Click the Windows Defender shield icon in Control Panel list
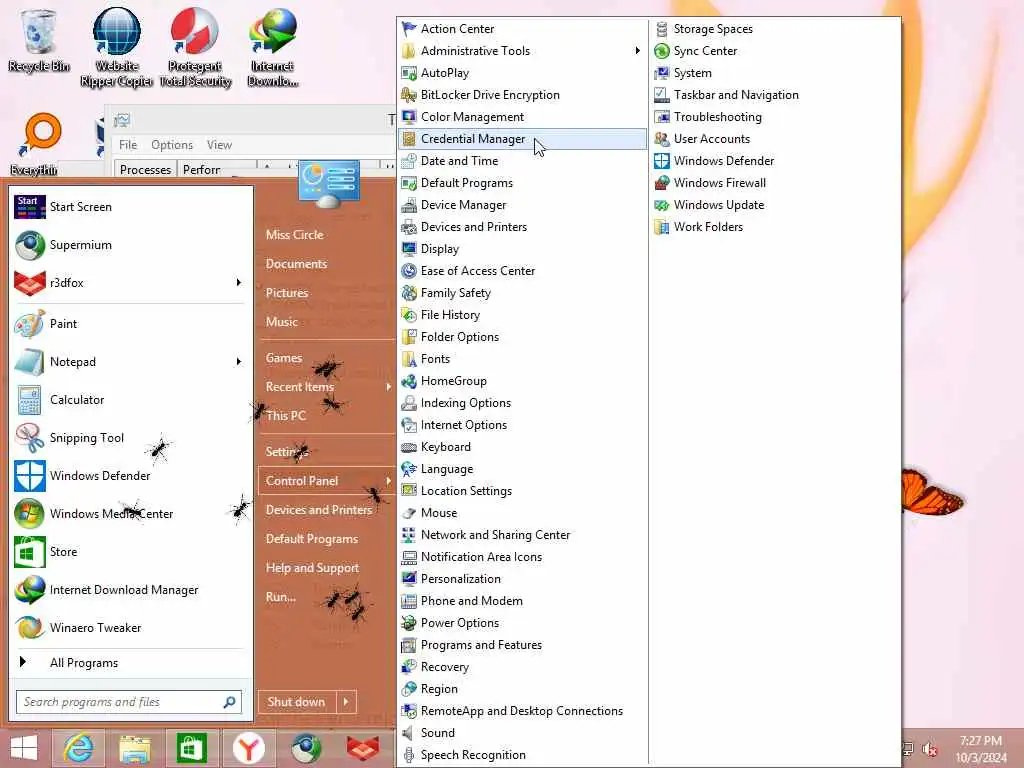 662,161
